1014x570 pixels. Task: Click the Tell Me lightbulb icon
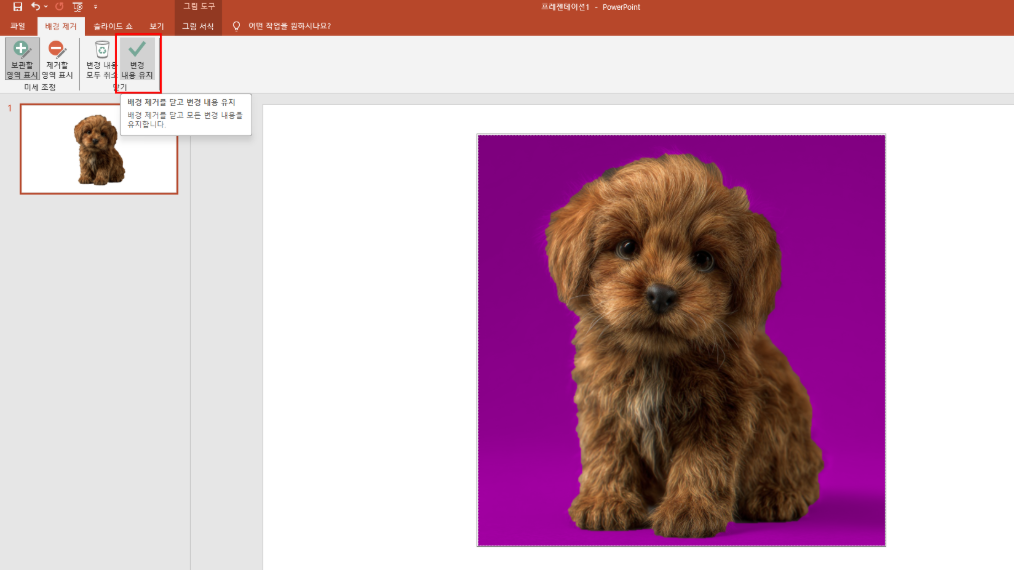(236, 26)
